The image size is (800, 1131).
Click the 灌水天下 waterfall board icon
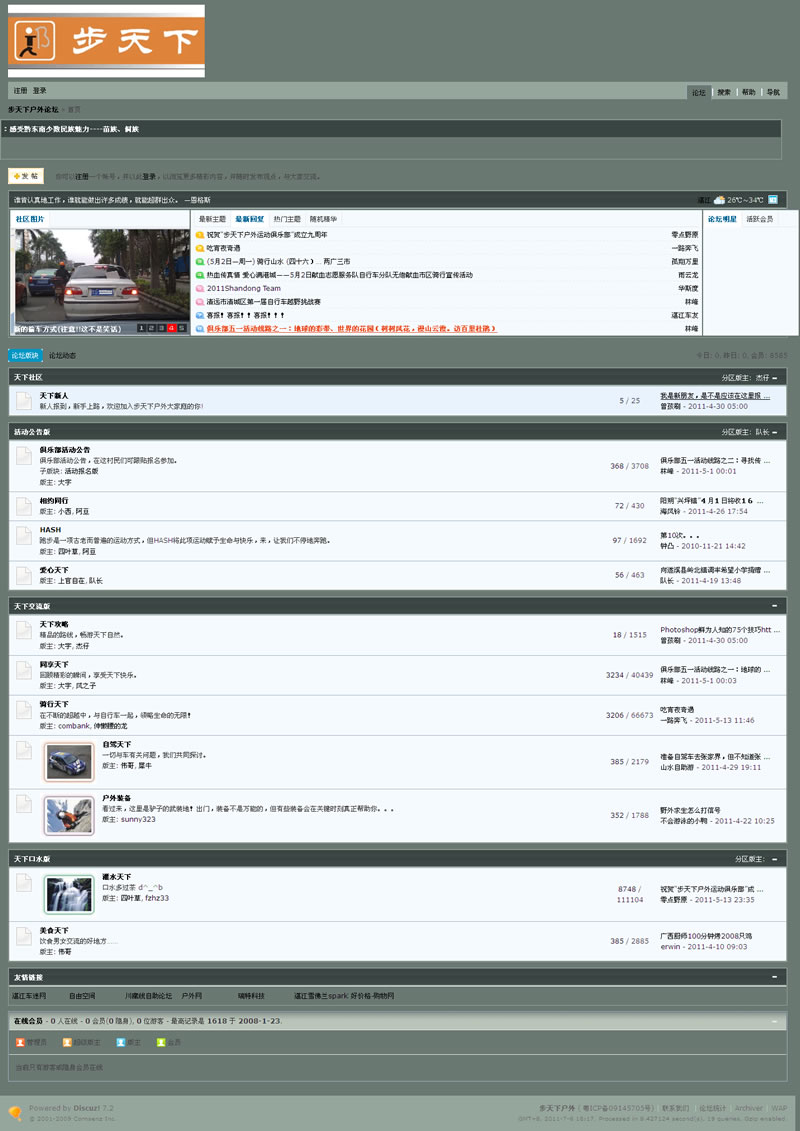[x=69, y=894]
